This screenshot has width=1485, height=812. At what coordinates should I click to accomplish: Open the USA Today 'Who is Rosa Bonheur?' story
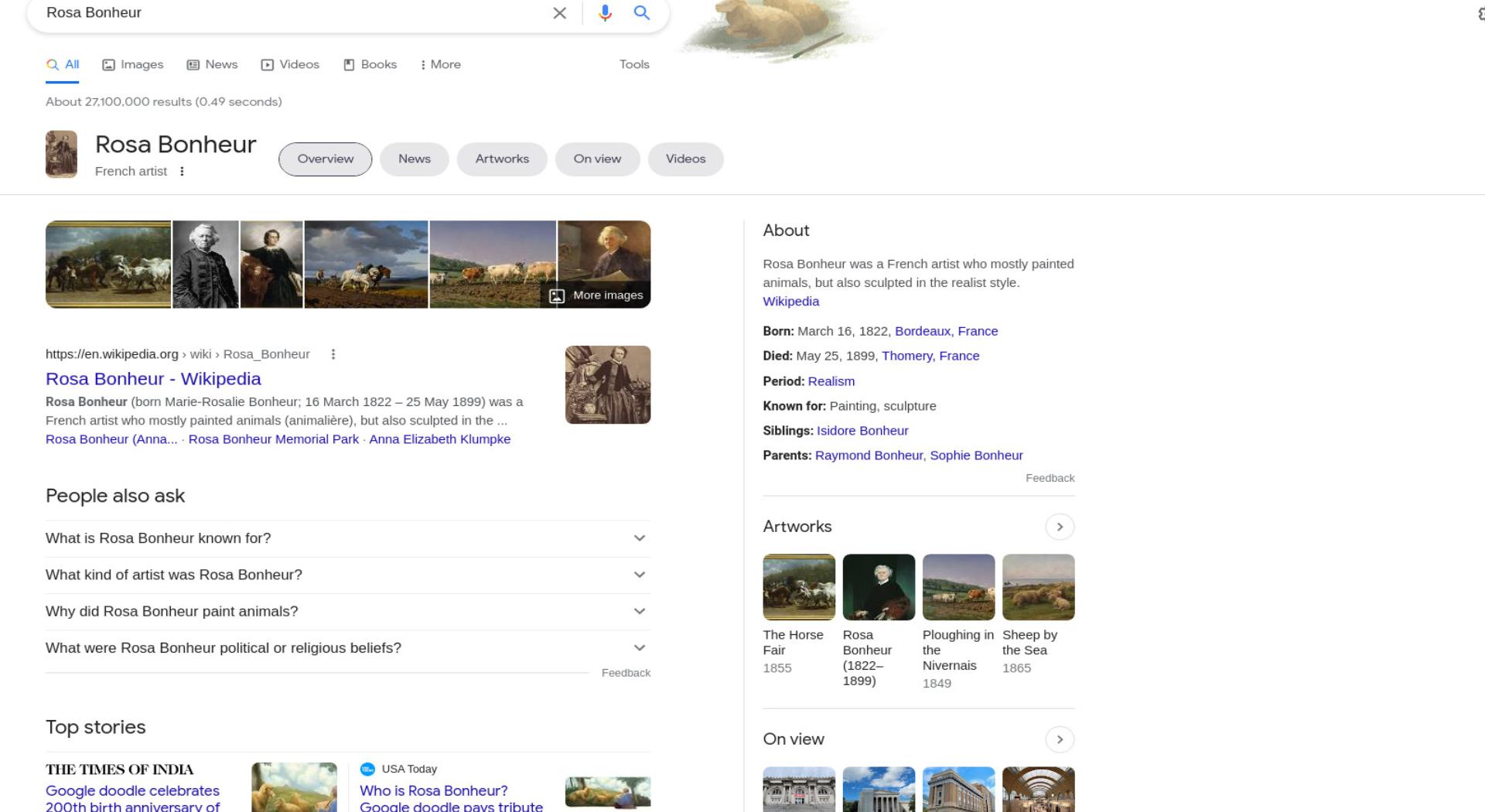452,797
